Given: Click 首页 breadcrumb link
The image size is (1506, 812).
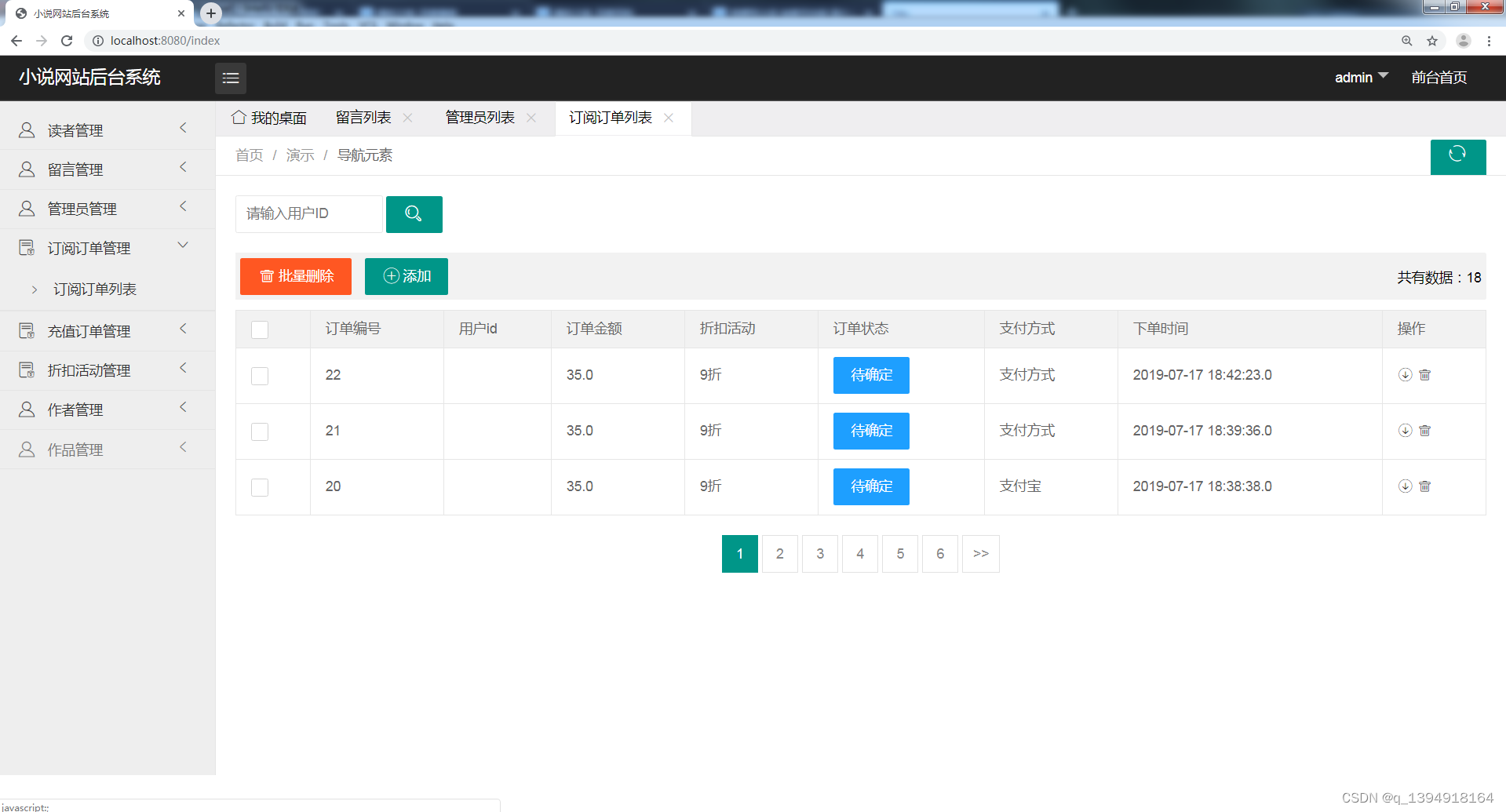Looking at the screenshot, I should click(x=250, y=155).
